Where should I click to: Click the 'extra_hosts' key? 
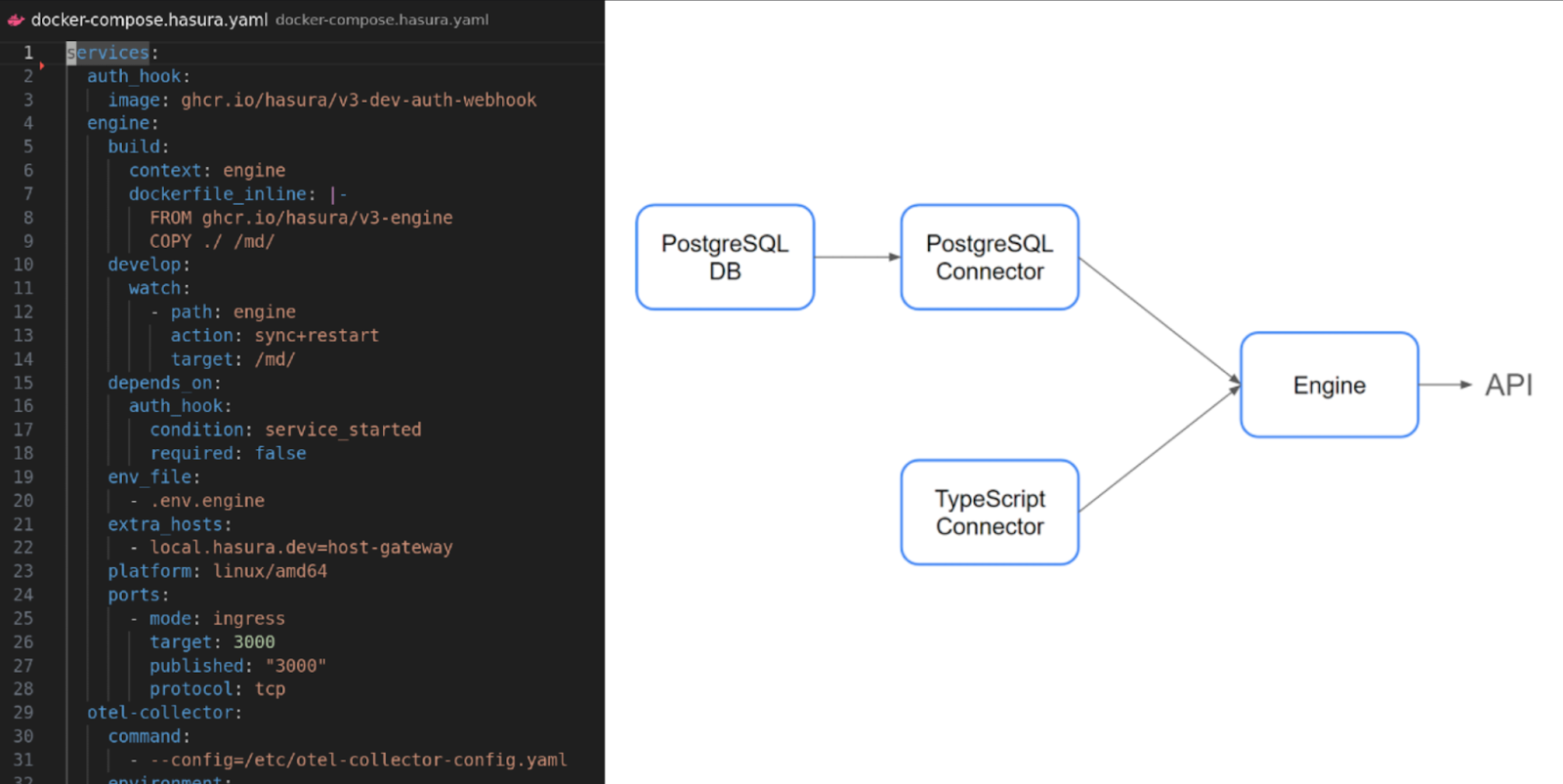(x=165, y=524)
